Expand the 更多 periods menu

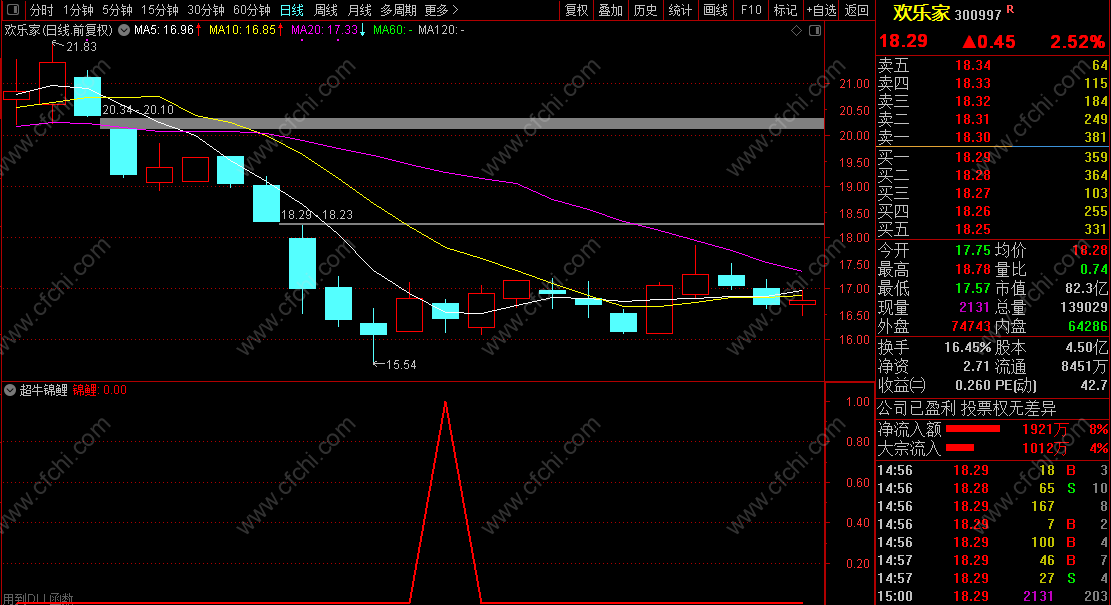click(441, 10)
